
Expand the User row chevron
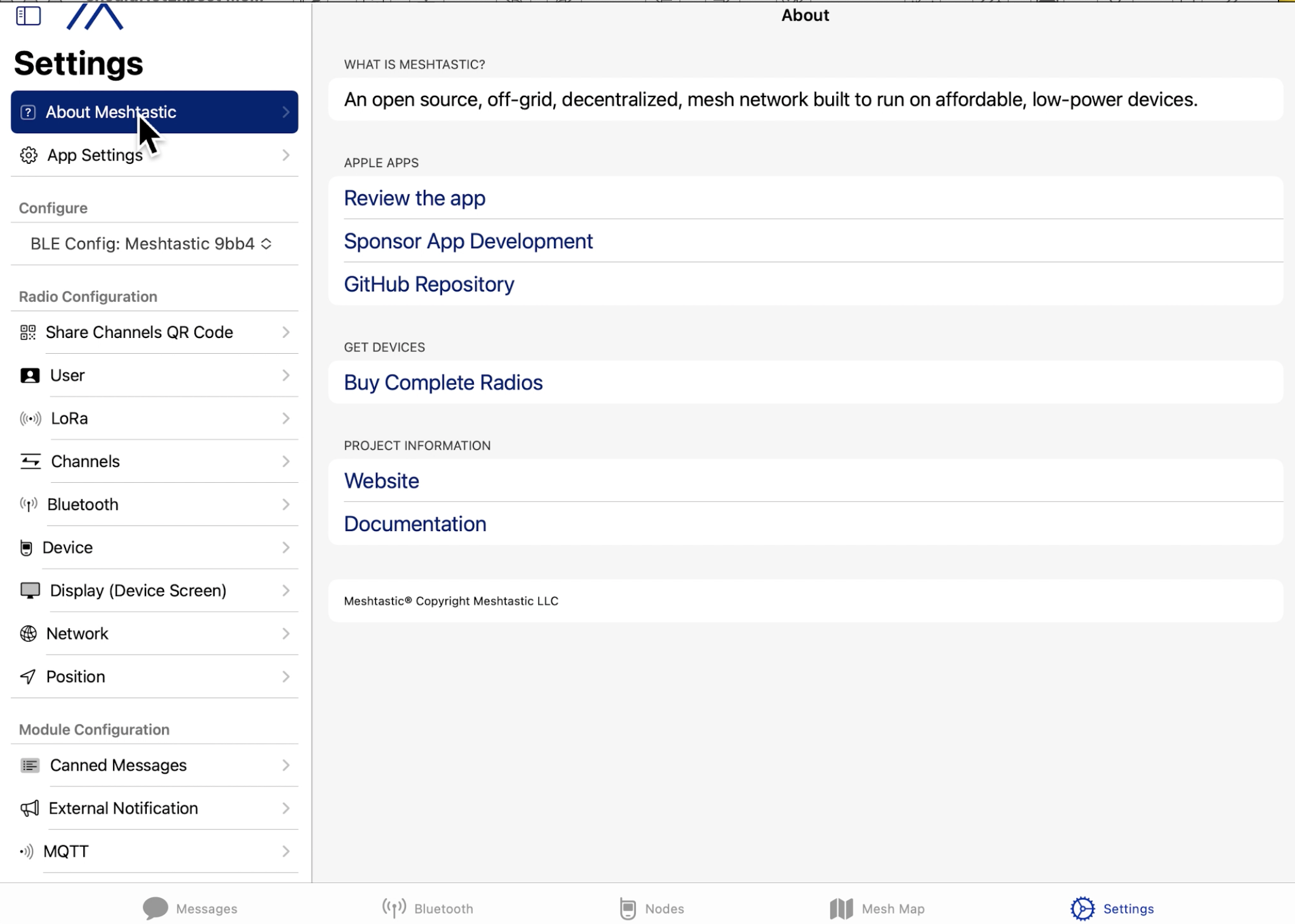coord(286,375)
